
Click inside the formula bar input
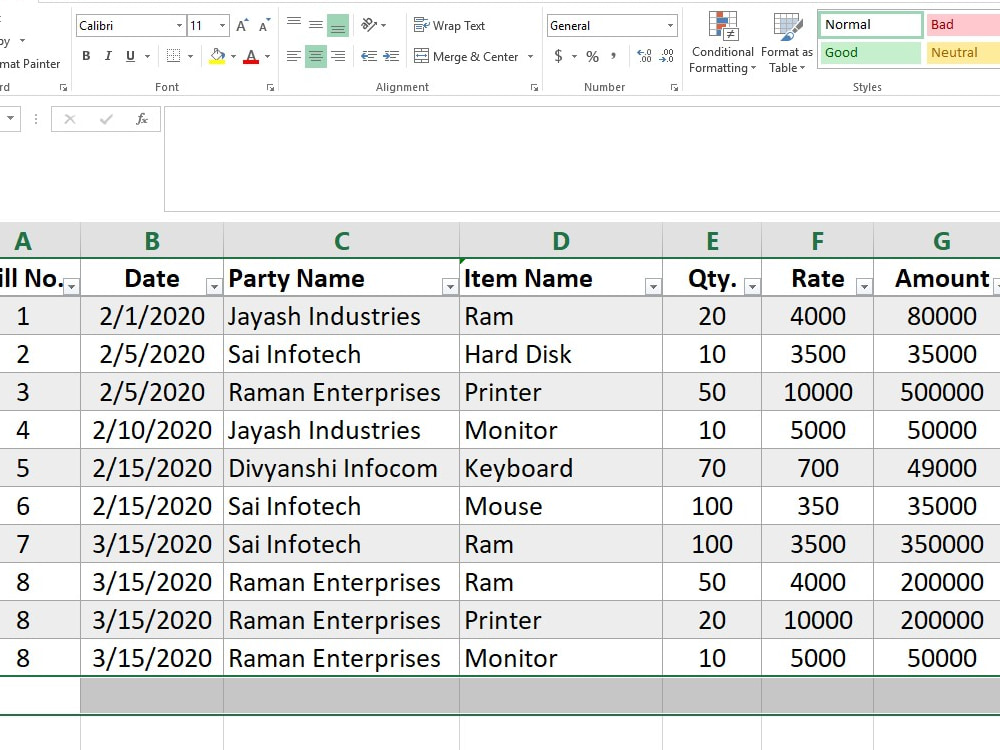click(582, 159)
